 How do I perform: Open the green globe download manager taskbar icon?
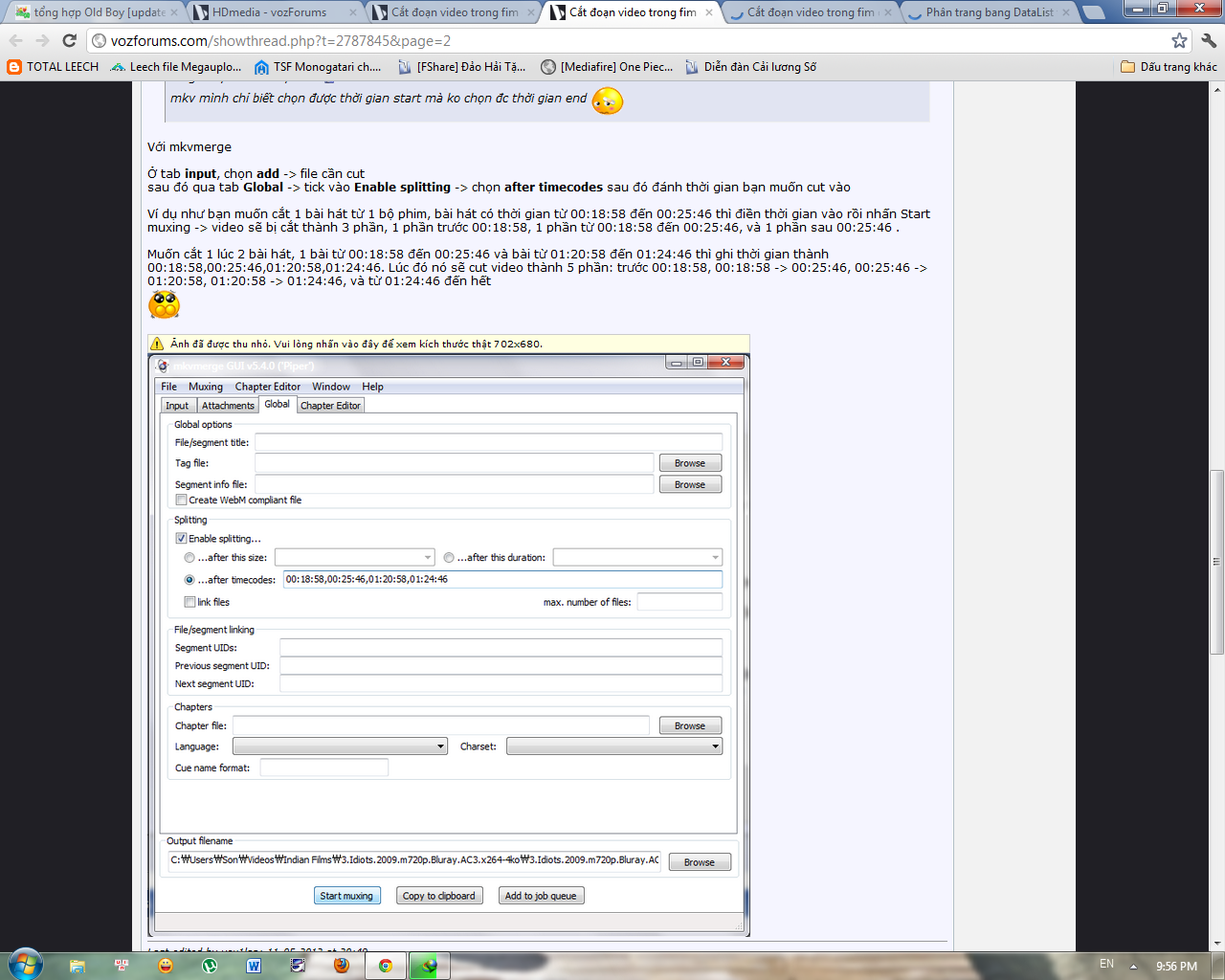point(430,966)
